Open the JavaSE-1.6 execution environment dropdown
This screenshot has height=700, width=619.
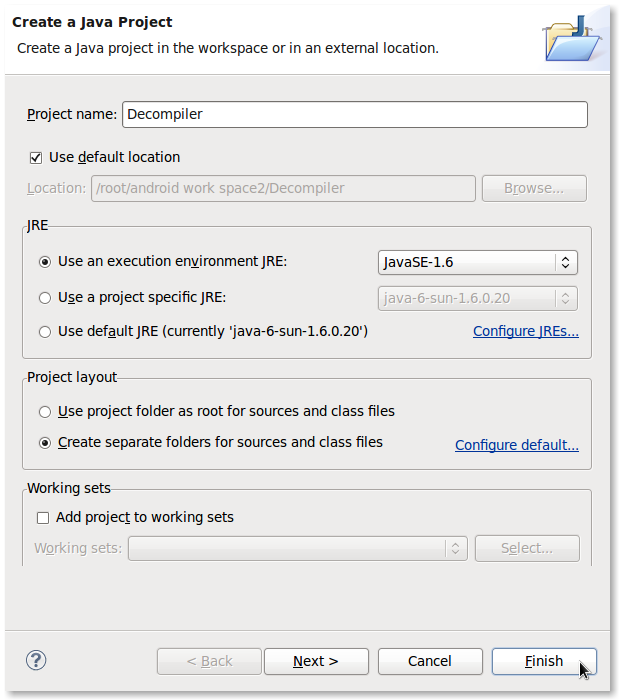pos(478,262)
